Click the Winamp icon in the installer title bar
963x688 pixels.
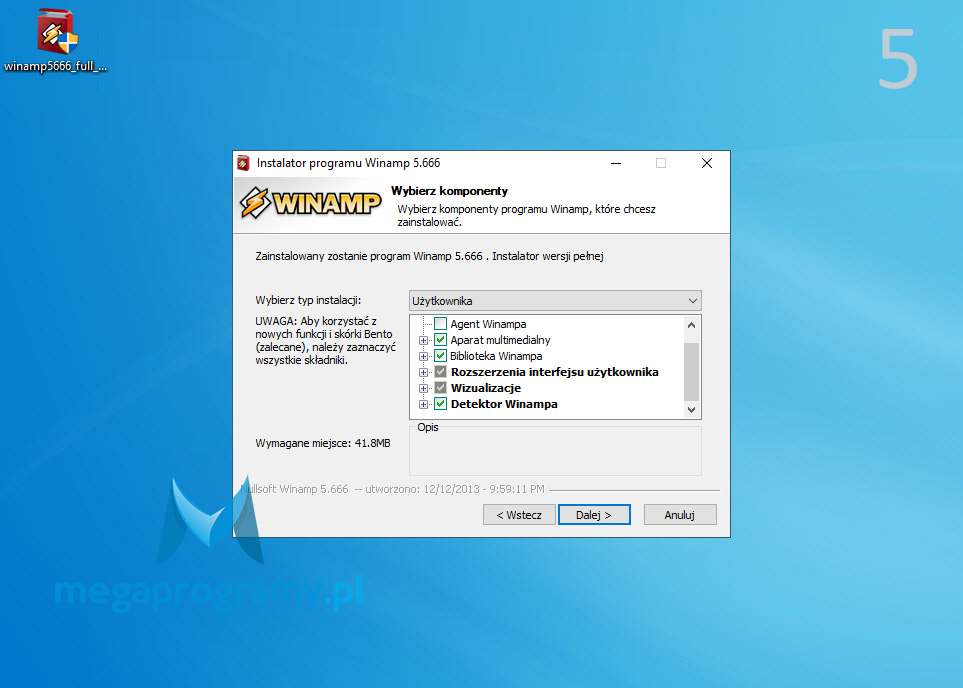243,163
